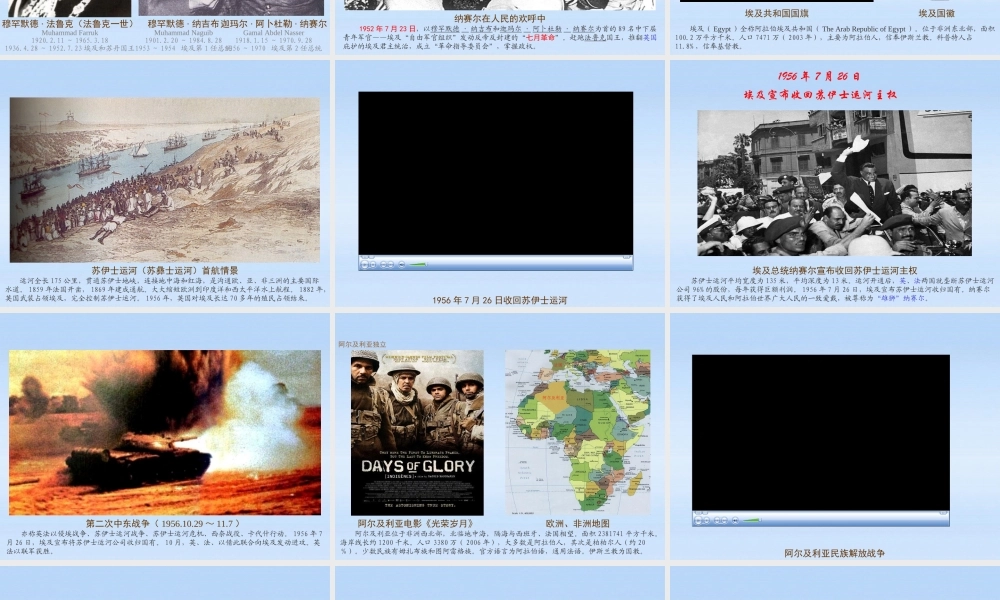Image resolution: width=1000 pixels, height=600 pixels.
Task: Click red date '1952 年 7 月 23 日' in paragraph
Action: (387, 29)
